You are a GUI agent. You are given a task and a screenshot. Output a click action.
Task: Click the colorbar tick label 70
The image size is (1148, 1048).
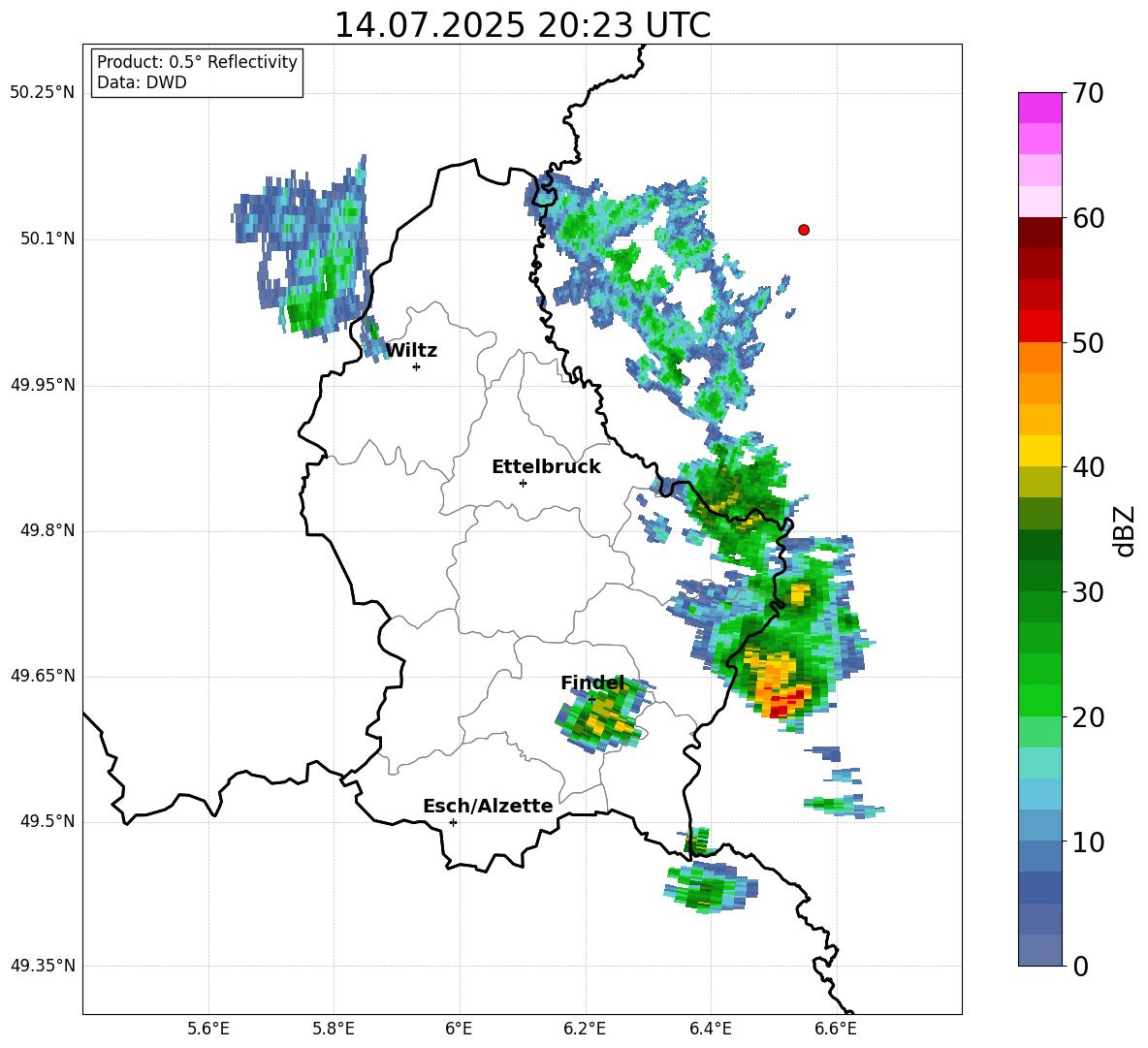1088,93
